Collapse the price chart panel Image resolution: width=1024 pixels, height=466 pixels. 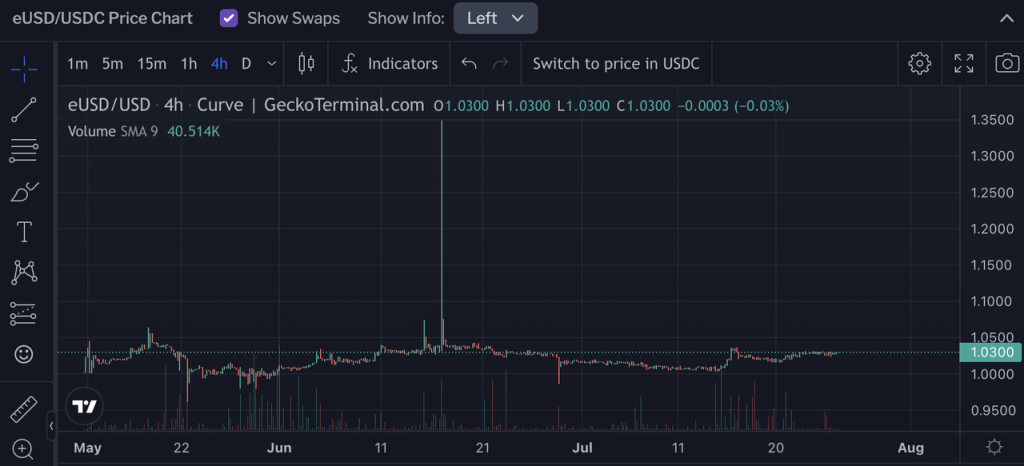pos(1005,18)
